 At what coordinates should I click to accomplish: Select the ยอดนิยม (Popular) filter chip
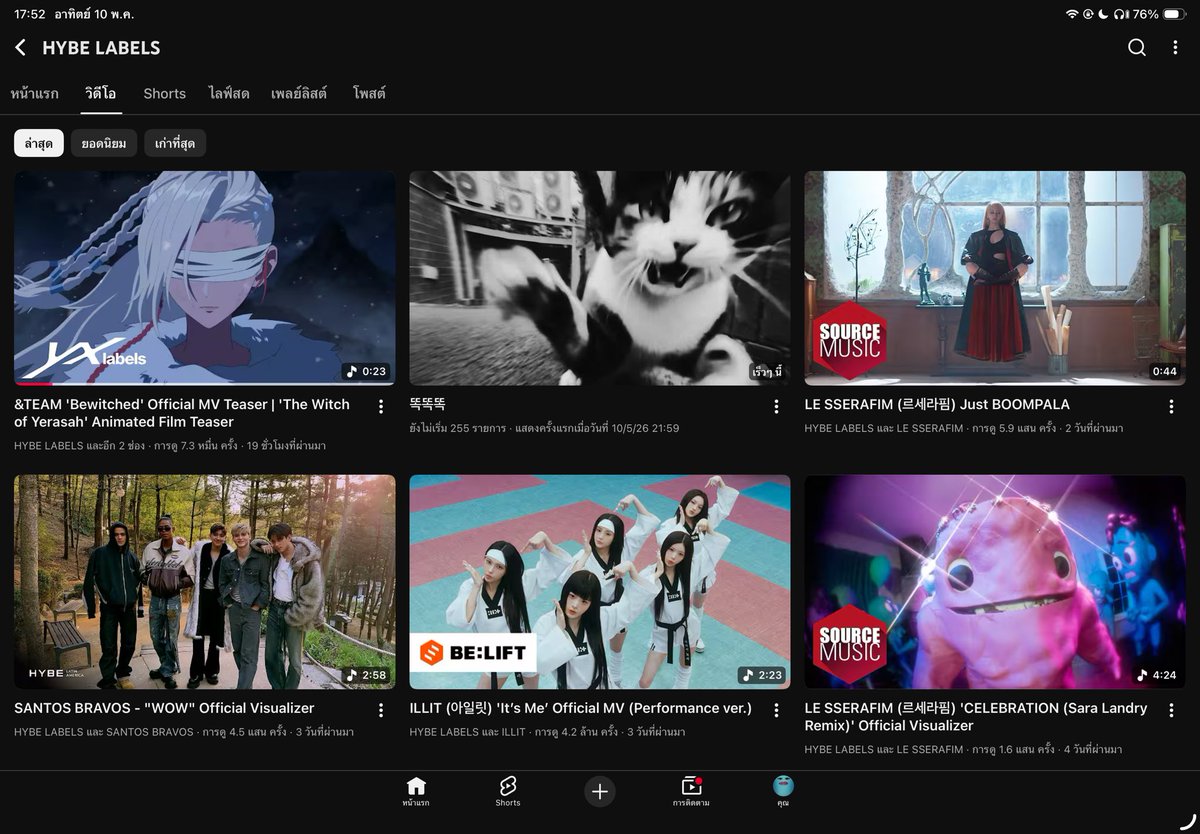104,143
